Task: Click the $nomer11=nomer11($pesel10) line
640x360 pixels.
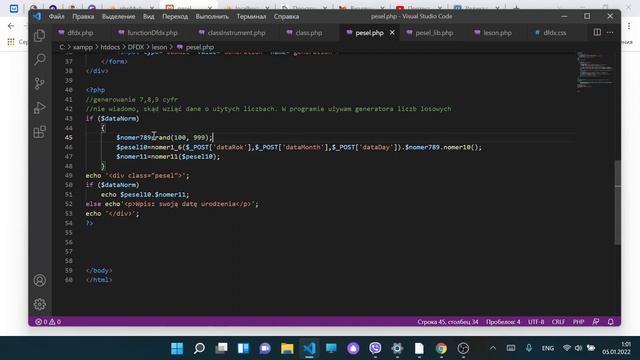Action: (x=168, y=156)
